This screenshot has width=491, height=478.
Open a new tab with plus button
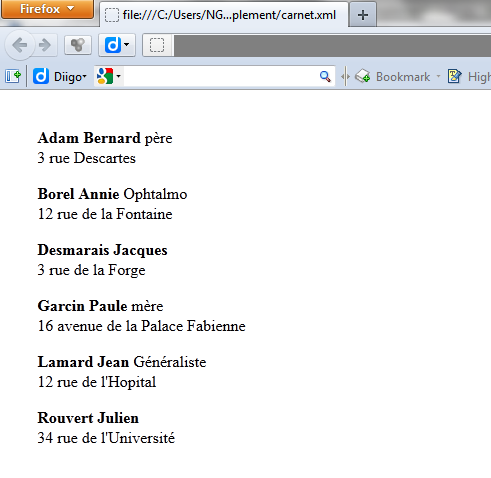click(363, 15)
